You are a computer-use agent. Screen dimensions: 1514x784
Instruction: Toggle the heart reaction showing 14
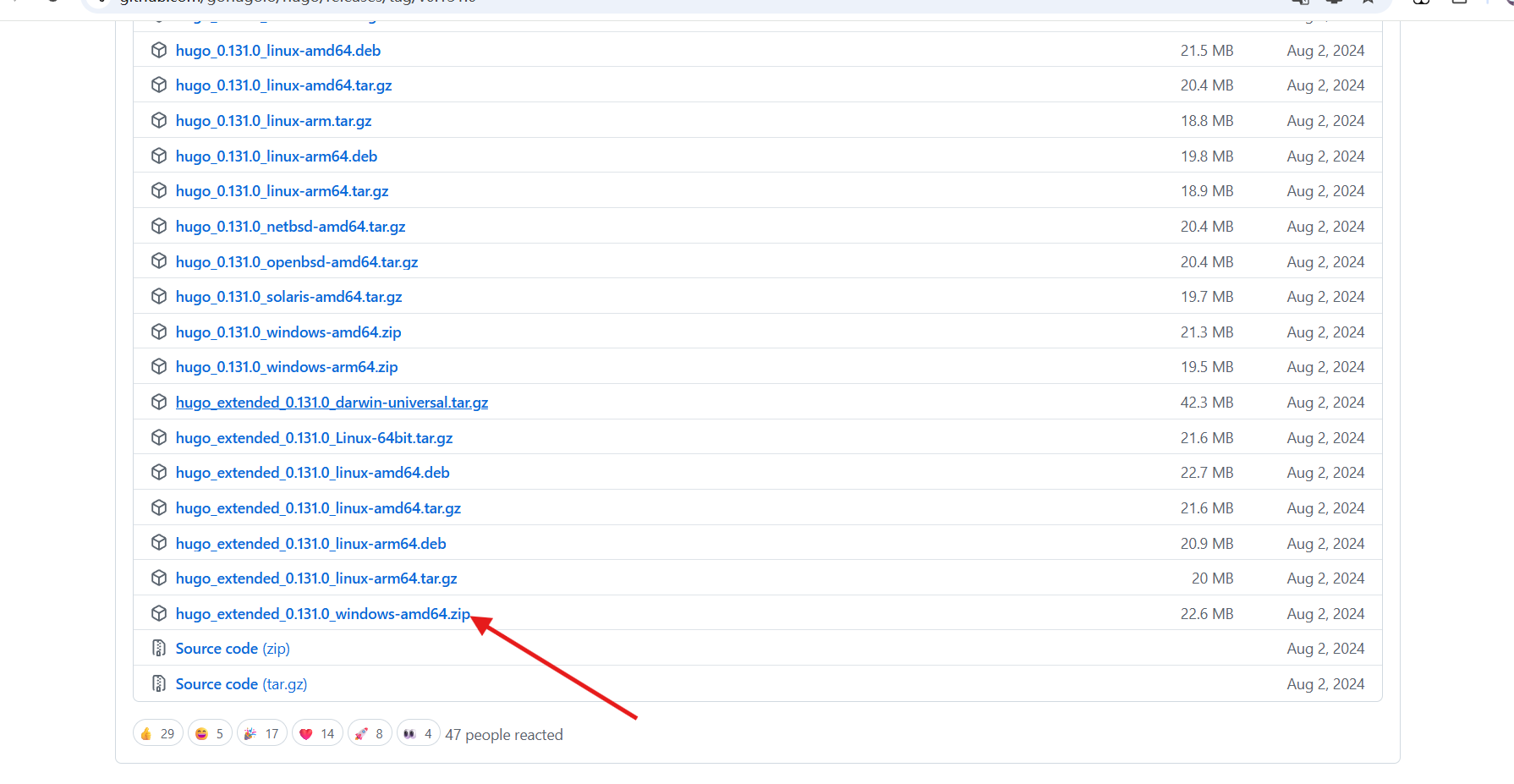317,733
